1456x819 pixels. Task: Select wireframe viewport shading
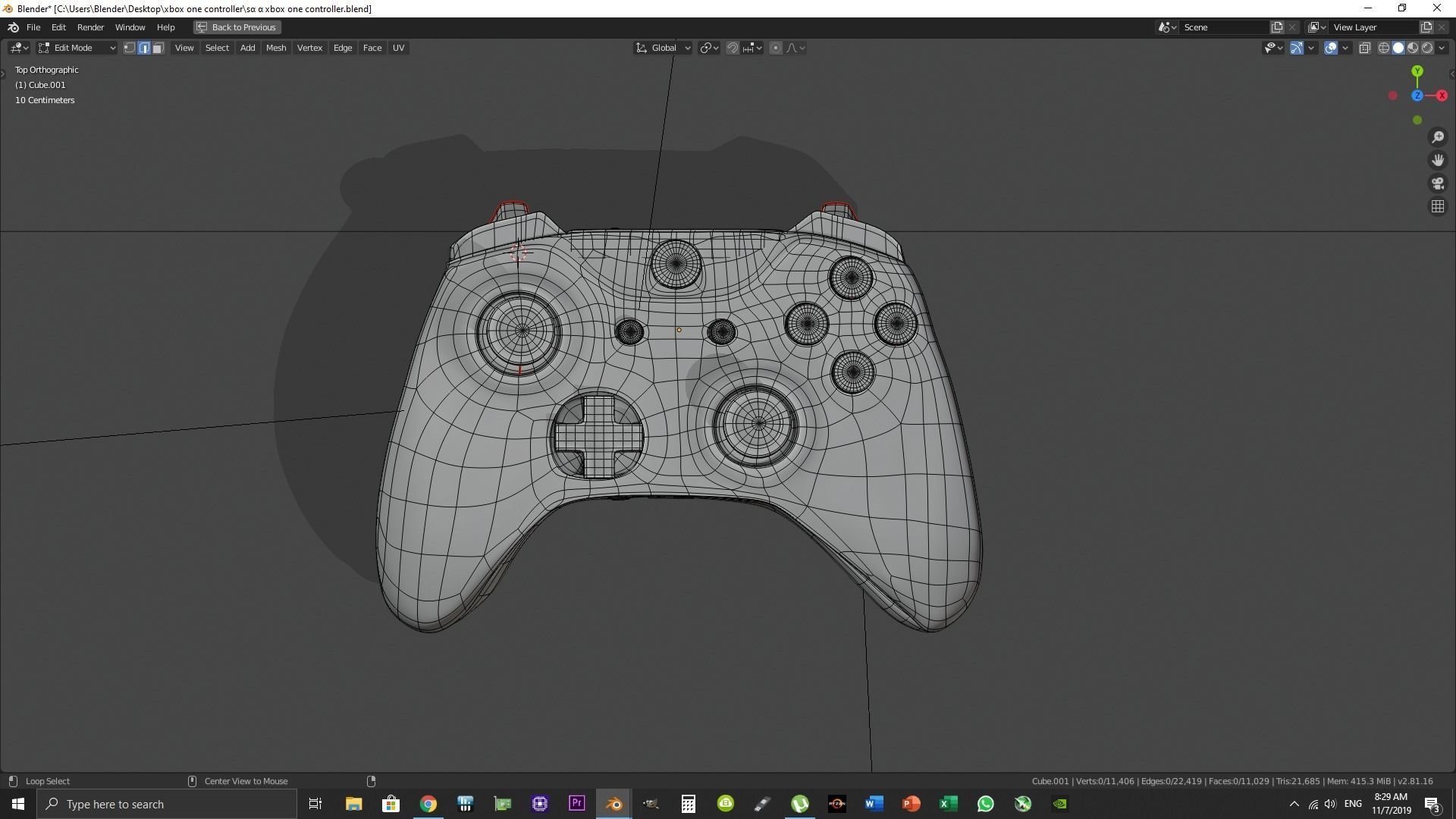(x=1383, y=48)
